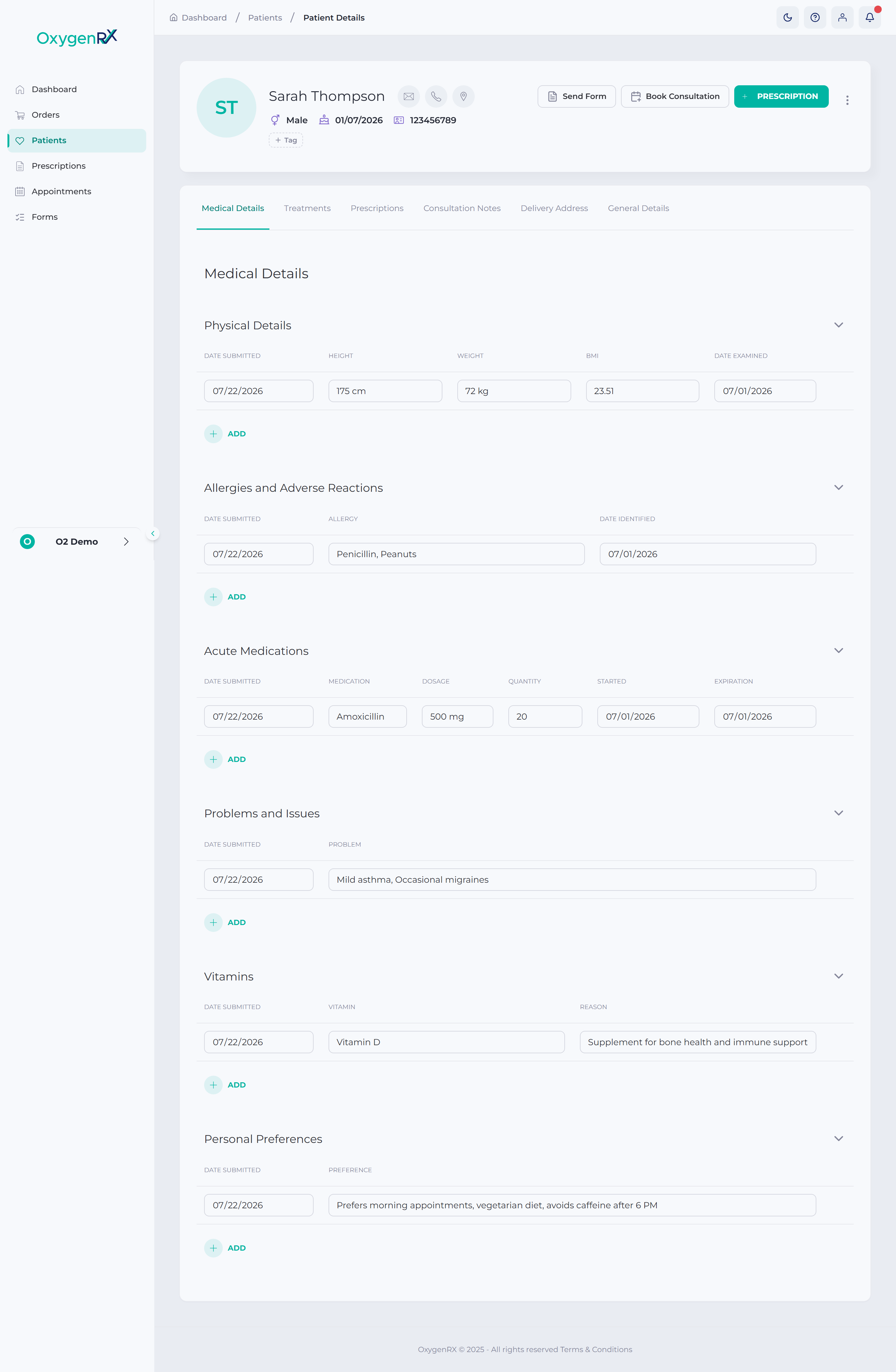Click the Reason field about bone health

point(698,1042)
